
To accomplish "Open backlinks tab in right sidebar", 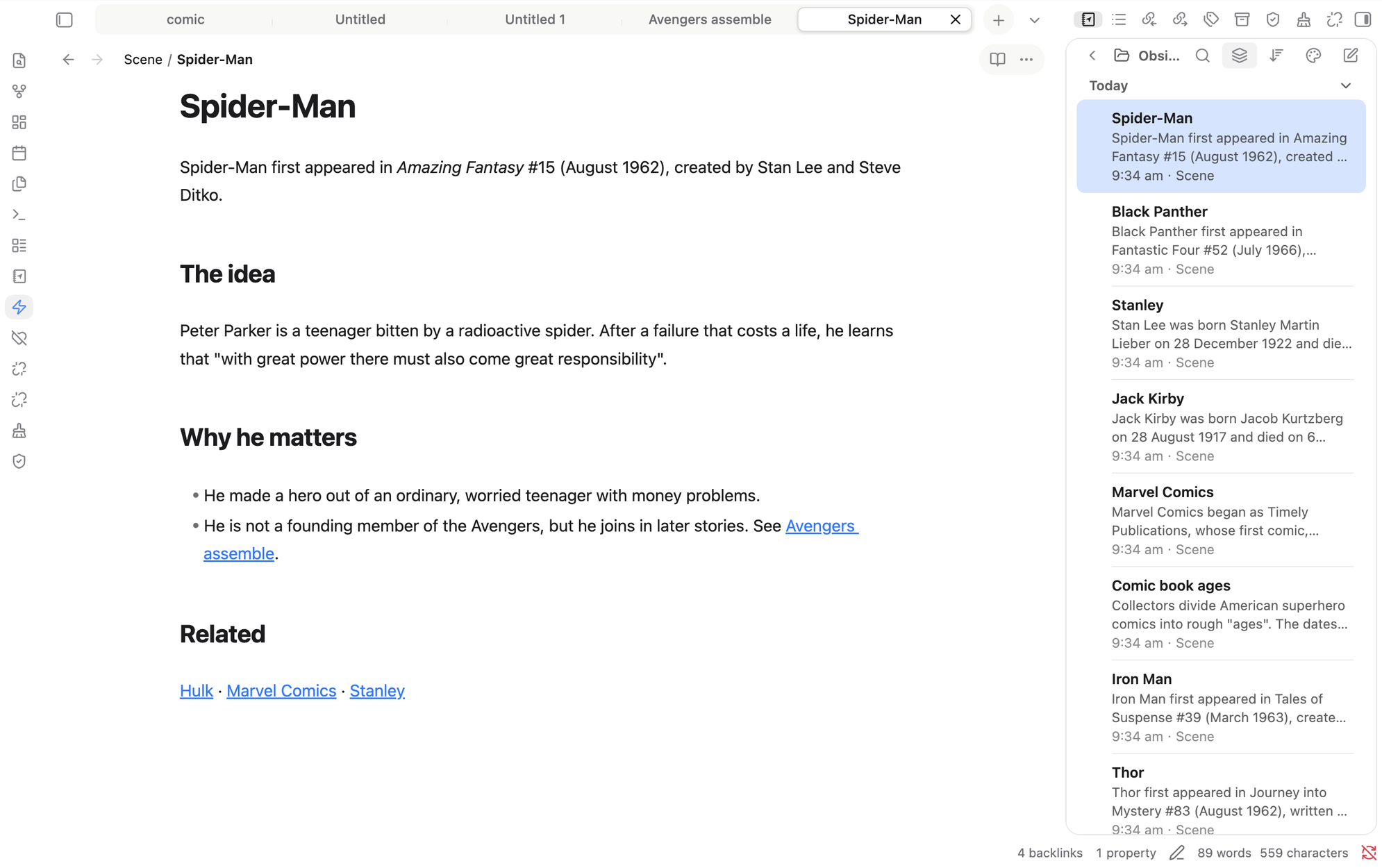I will tap(1149, 19).
